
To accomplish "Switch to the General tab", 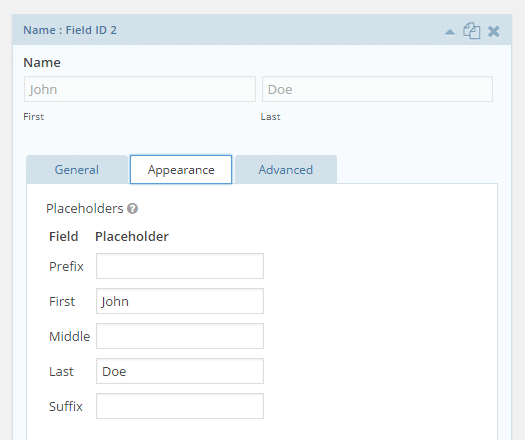I will point(77,169).
